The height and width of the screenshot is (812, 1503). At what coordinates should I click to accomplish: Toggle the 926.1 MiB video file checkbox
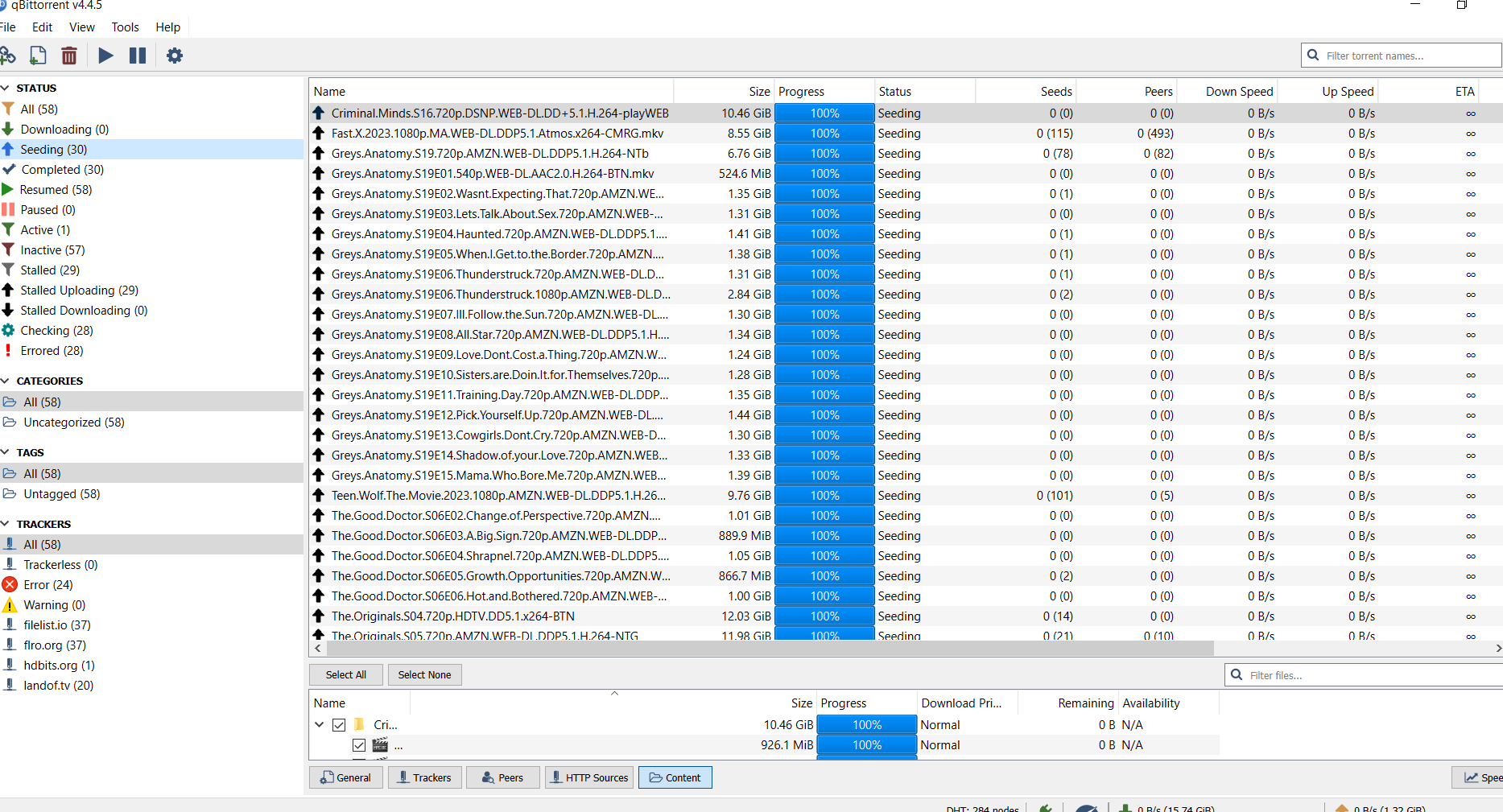coord(359,745)
